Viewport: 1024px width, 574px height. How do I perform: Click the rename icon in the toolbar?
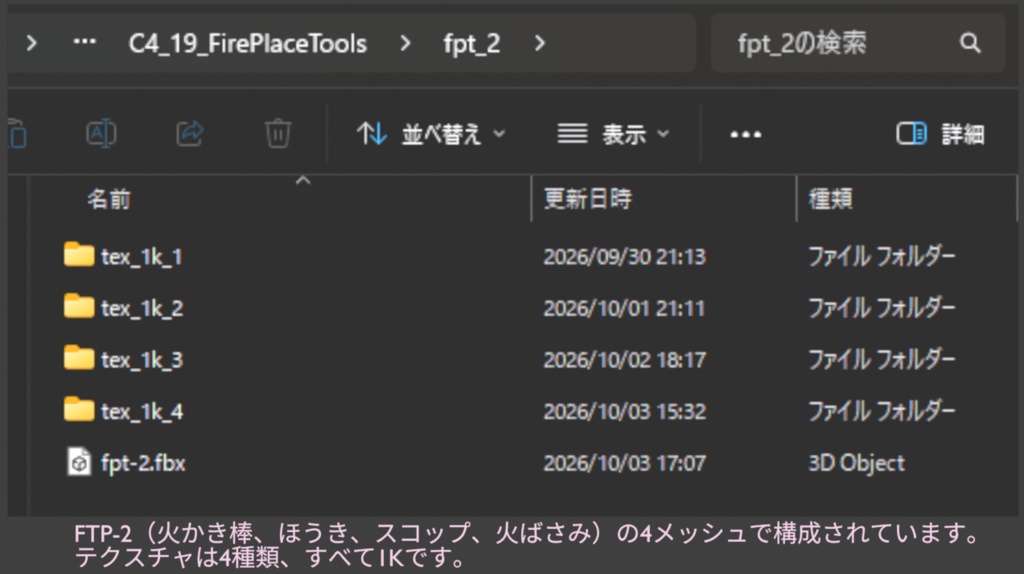(101, 134)
